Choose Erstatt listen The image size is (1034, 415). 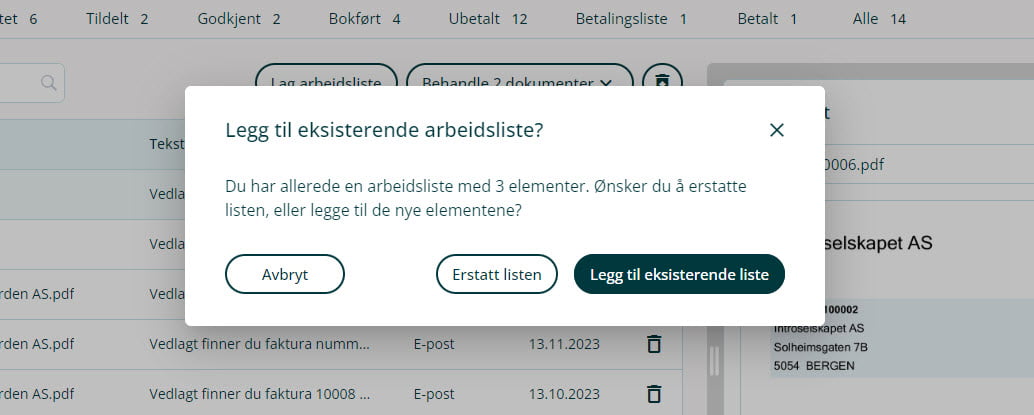(x=497, y=274)
